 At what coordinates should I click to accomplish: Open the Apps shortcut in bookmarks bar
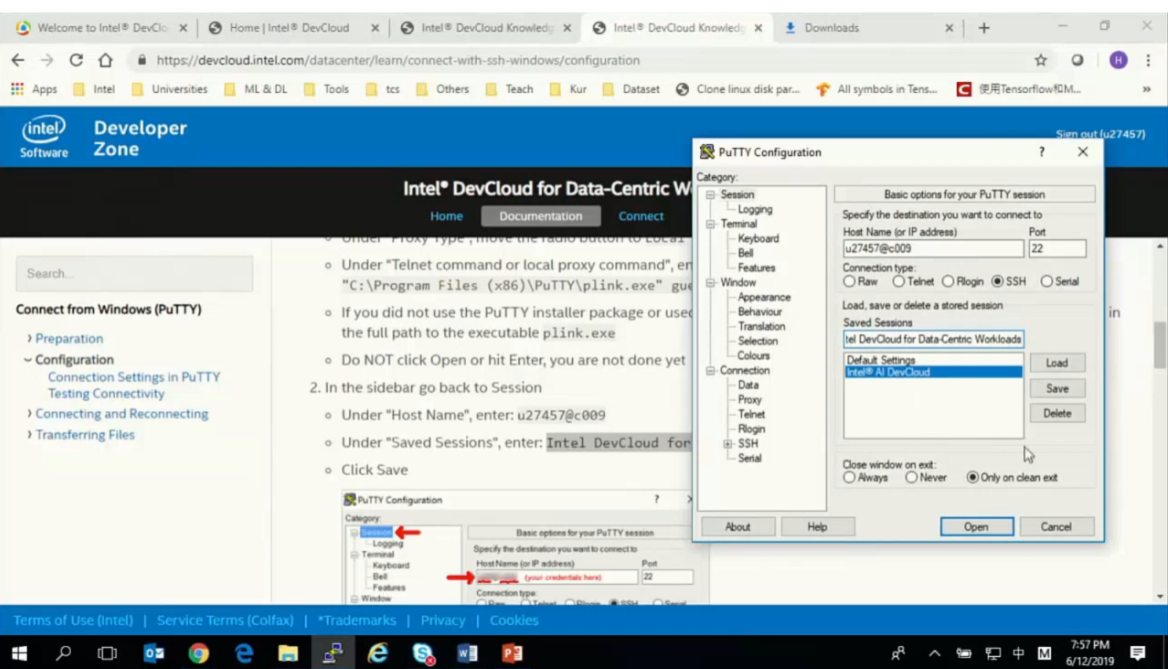click(34, 89)
